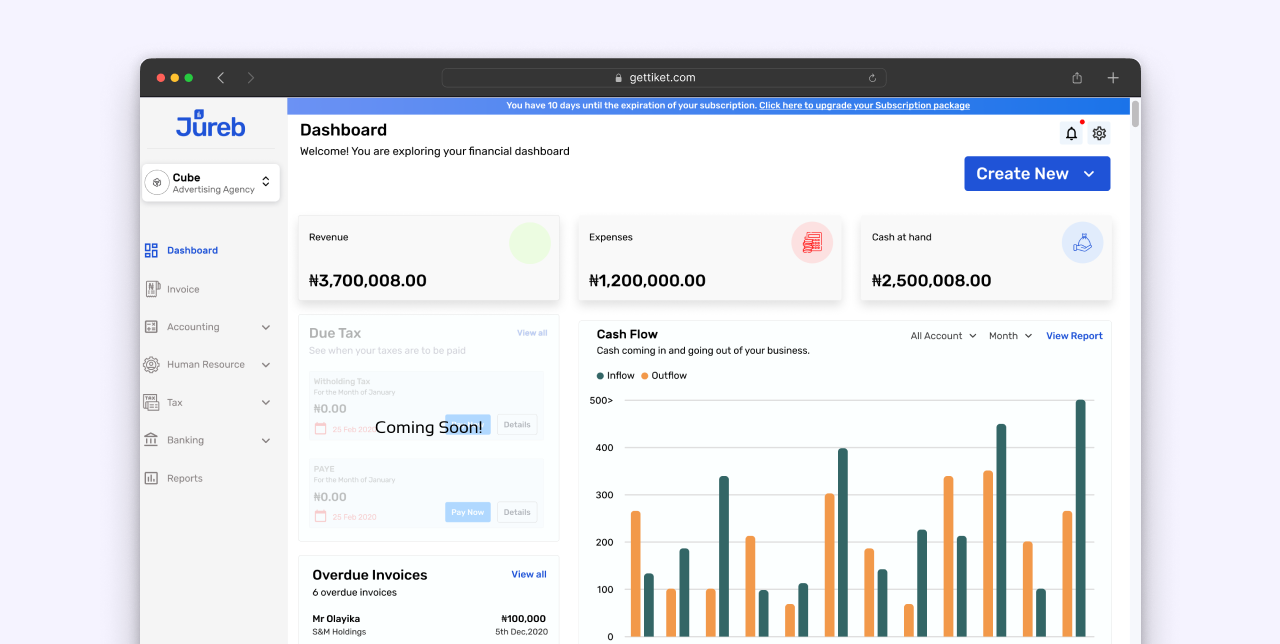Click View Report in Cash Flow
Viewport: 1280px width, 644px height.
point(1074,336)
